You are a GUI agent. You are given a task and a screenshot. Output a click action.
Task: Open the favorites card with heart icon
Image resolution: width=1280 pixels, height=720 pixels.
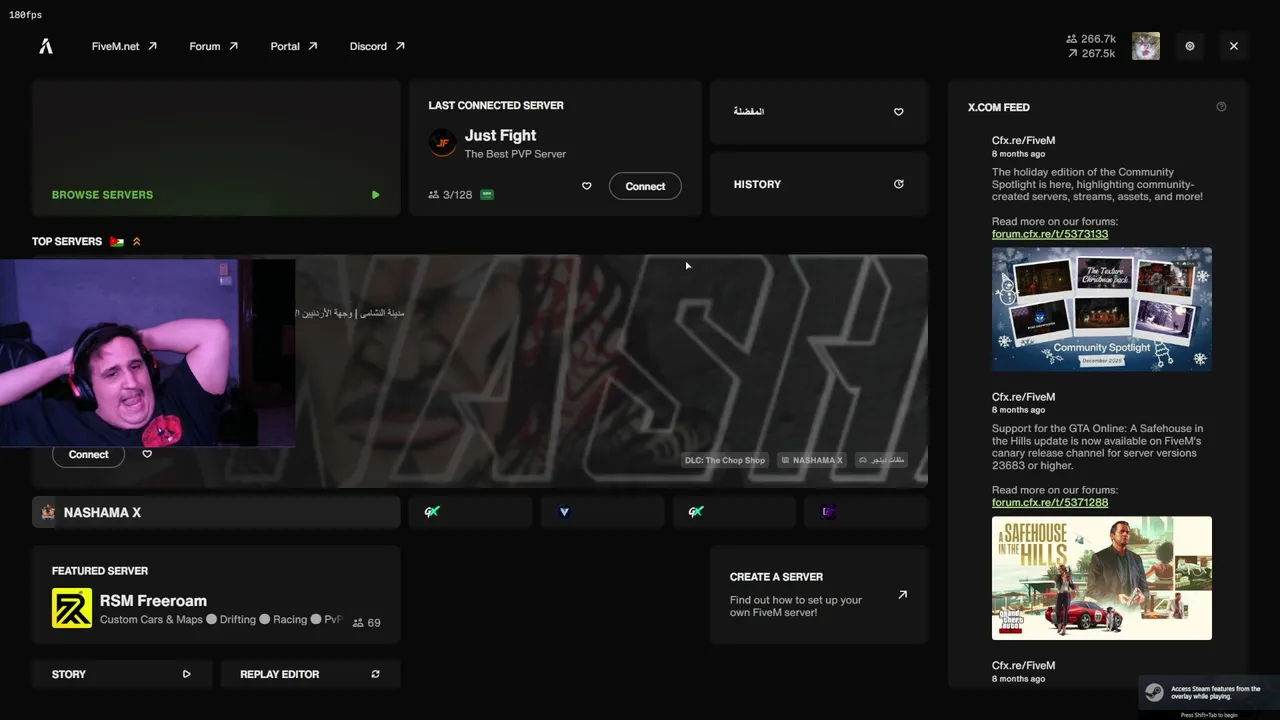click(x=819, y=112)
